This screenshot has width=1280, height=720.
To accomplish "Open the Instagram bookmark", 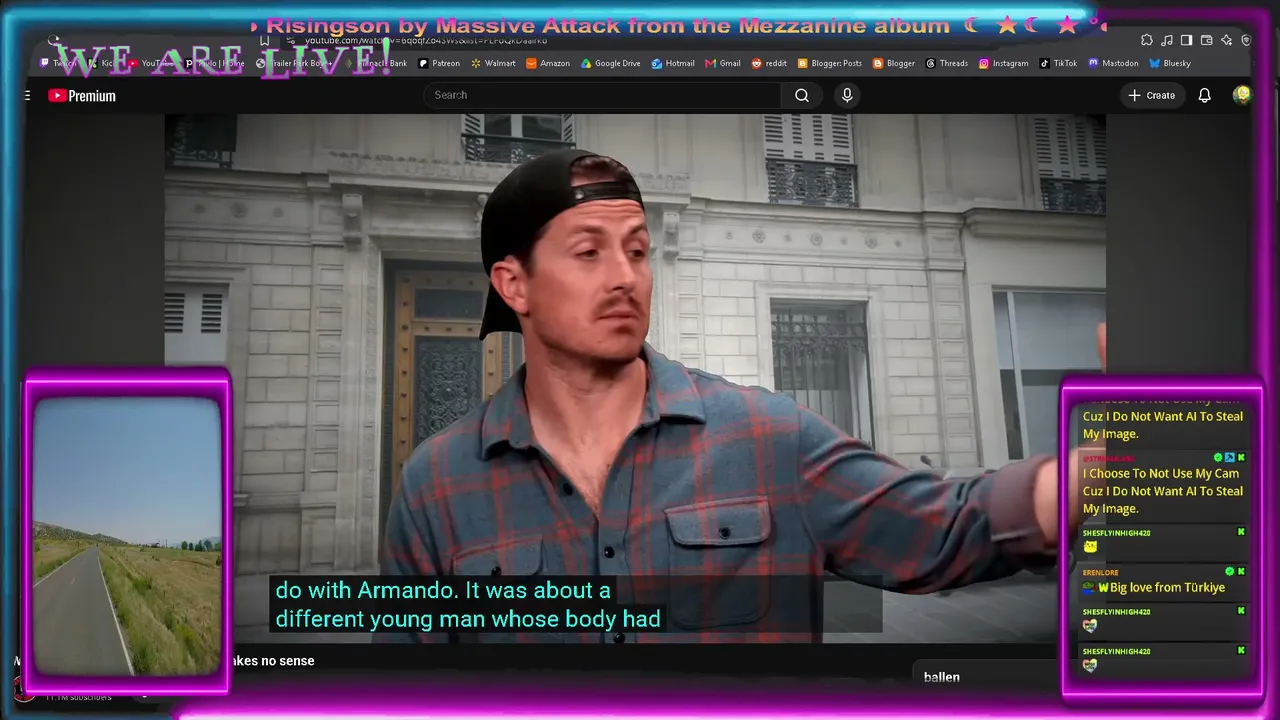I will [x=1003, y=63].
